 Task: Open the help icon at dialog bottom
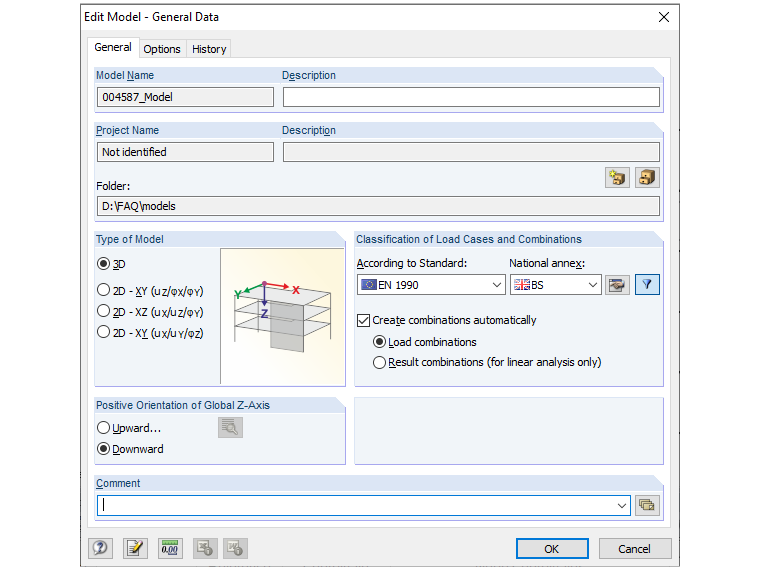(100, 548)
